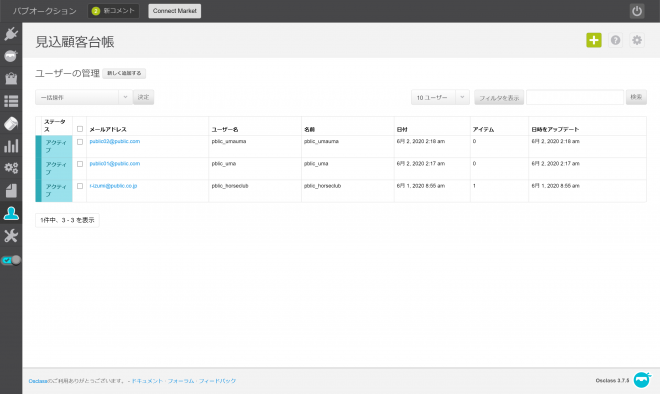Open the pages icon in sidebar

(11, 191)
